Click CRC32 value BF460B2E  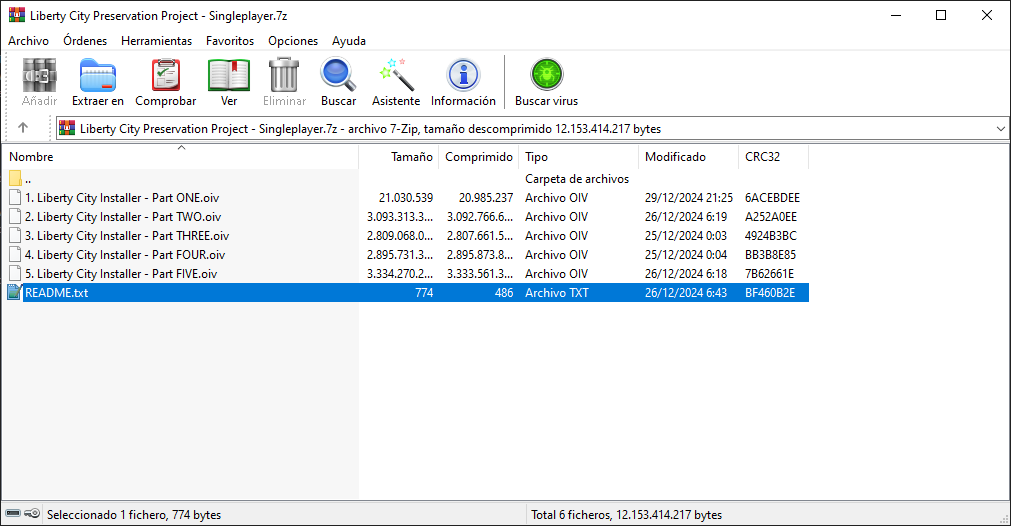[x=770, y=293]
